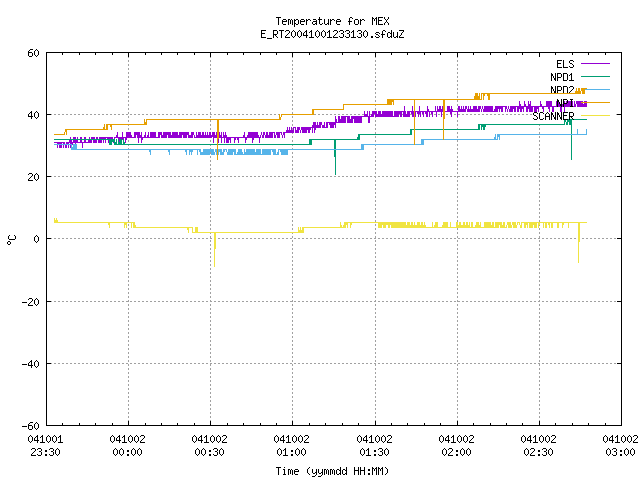
Task: Click the x-axis label 041002 00:00
Action: coord(127,446)
